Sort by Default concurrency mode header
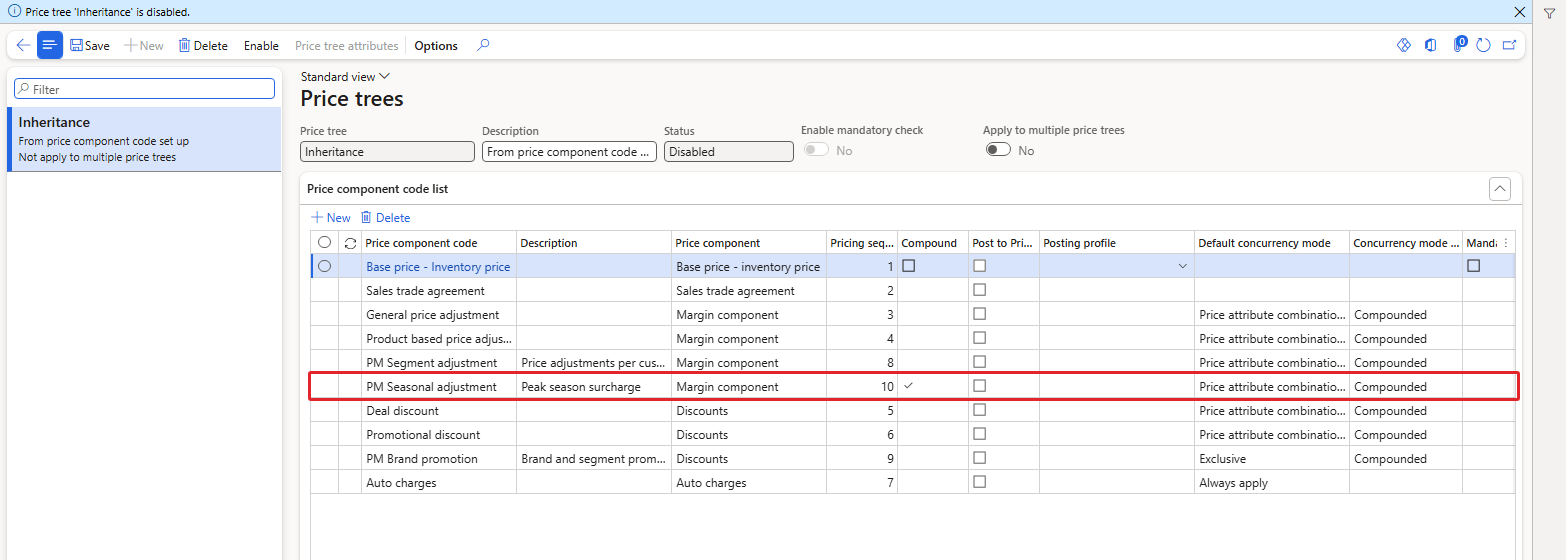This screenshot has width=1566, height=560. (x=1272, y=243)
